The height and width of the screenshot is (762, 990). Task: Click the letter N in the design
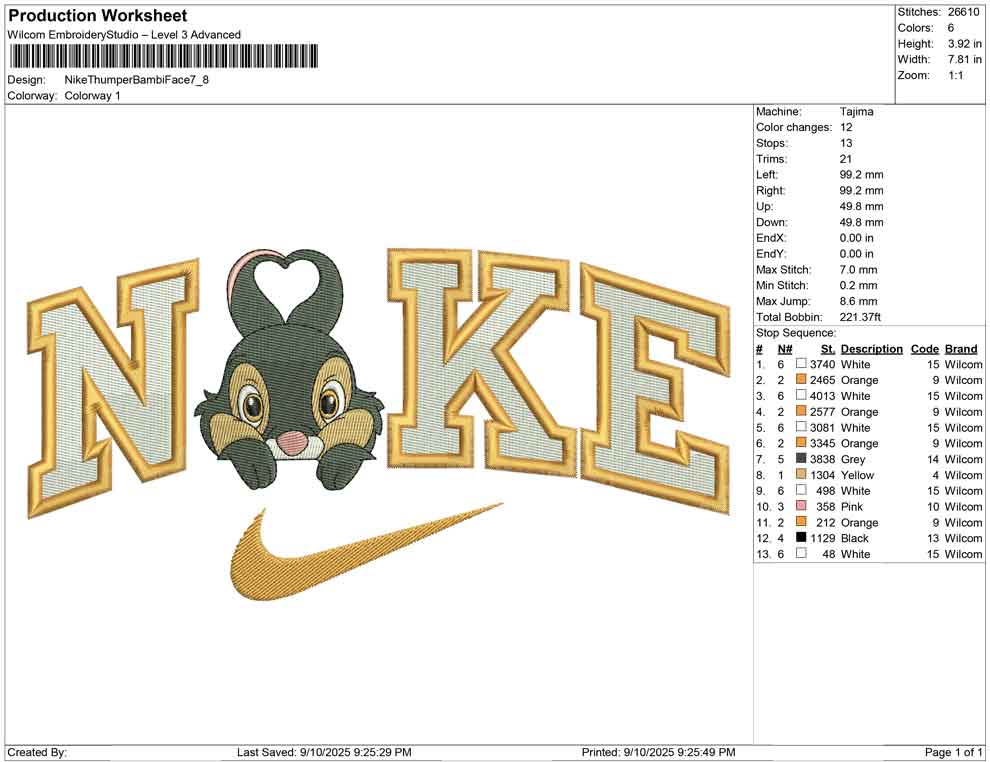tap(112, 388)
